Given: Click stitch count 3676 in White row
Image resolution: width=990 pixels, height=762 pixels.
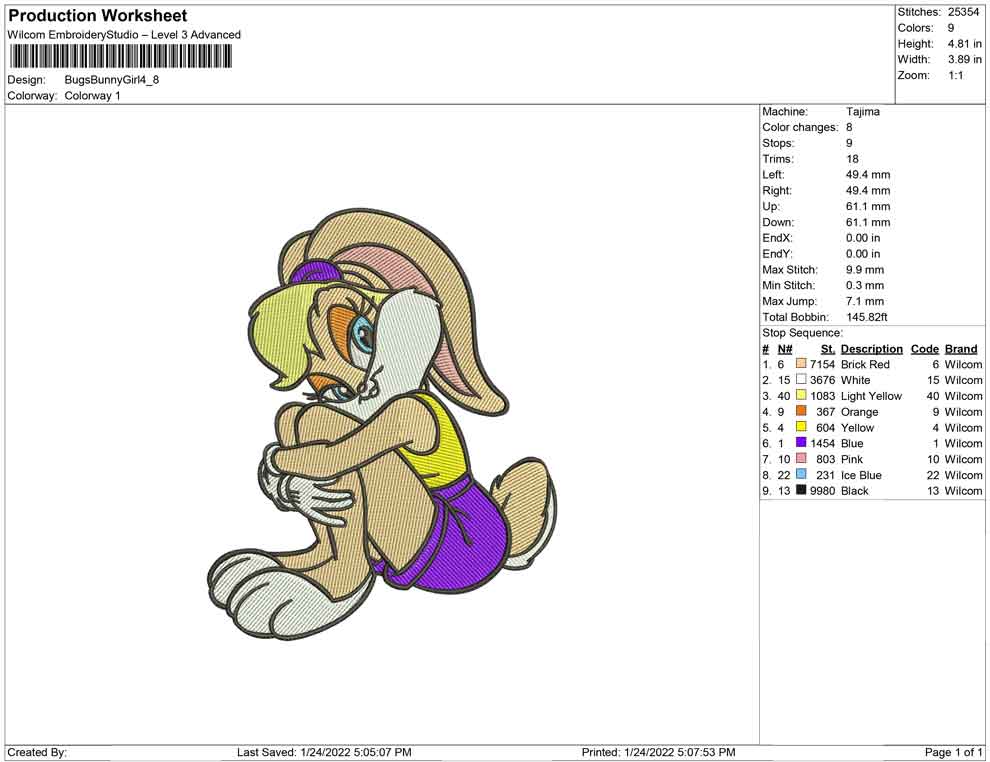Looking at the screenshot, I should point(822,380).
